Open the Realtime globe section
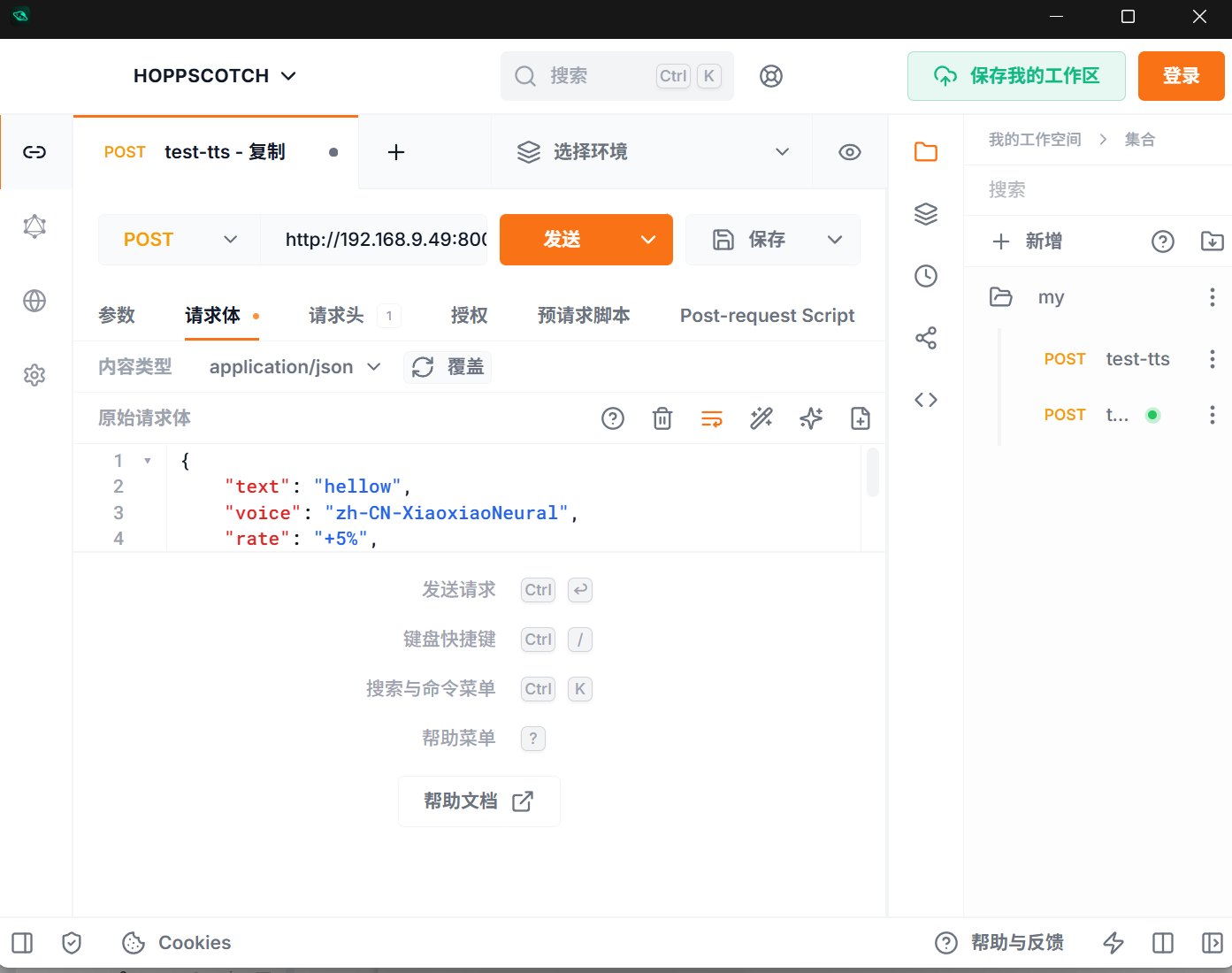Screen dimensions: 1232x973 34,301
